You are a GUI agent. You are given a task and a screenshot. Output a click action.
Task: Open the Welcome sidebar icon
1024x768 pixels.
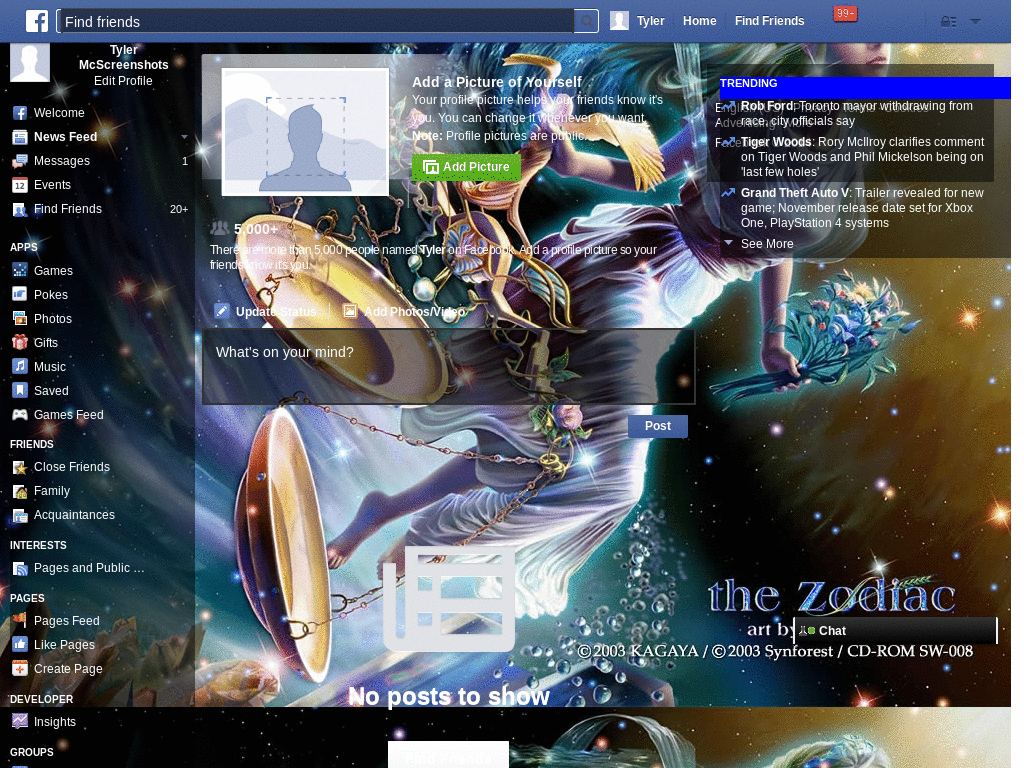[x=20, y=113]
